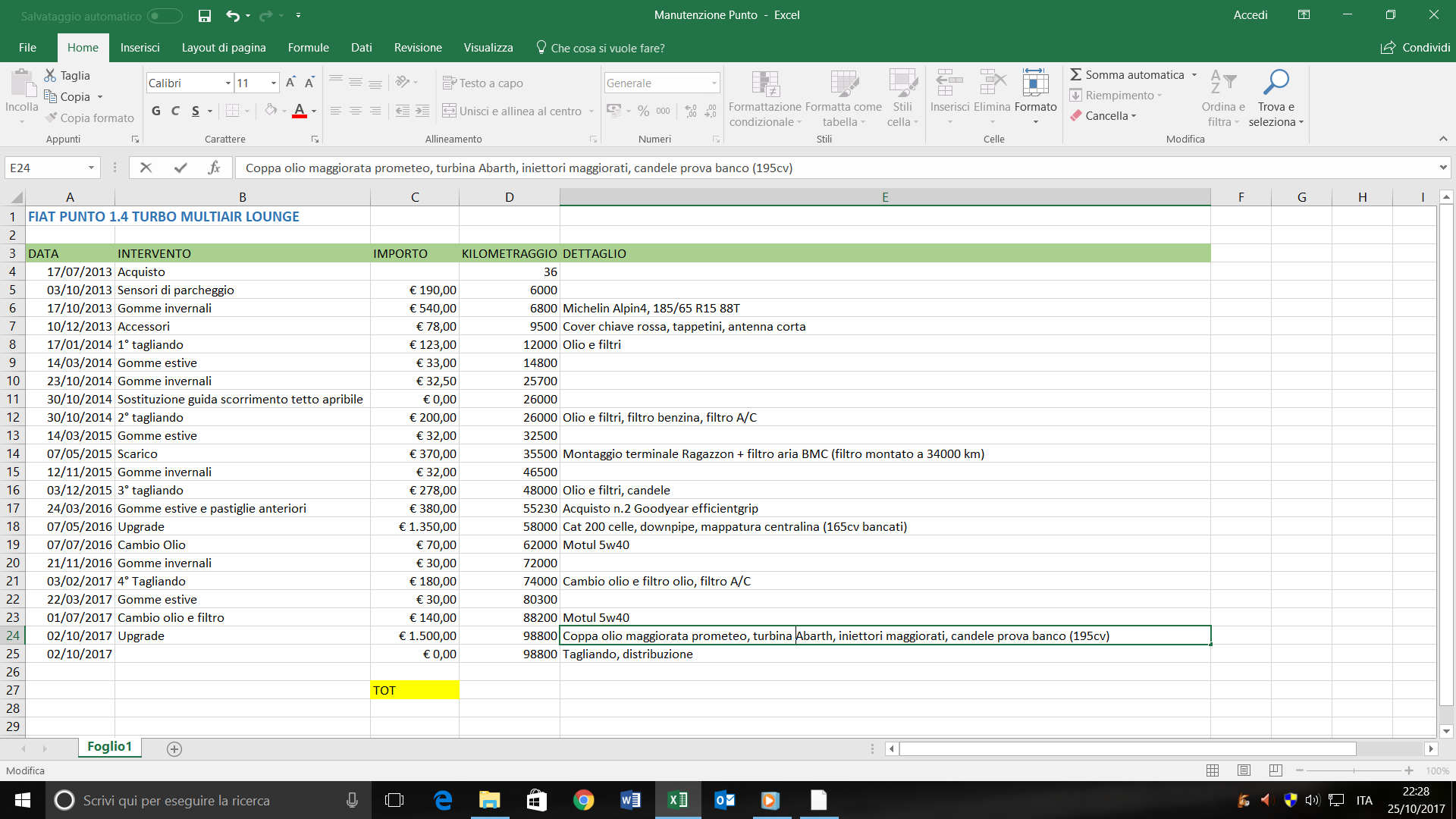The height and width of the screenshot is (819, 1456).
Task: Click the Copia formato paintbrush icon
Action: [x=52, y=118]
